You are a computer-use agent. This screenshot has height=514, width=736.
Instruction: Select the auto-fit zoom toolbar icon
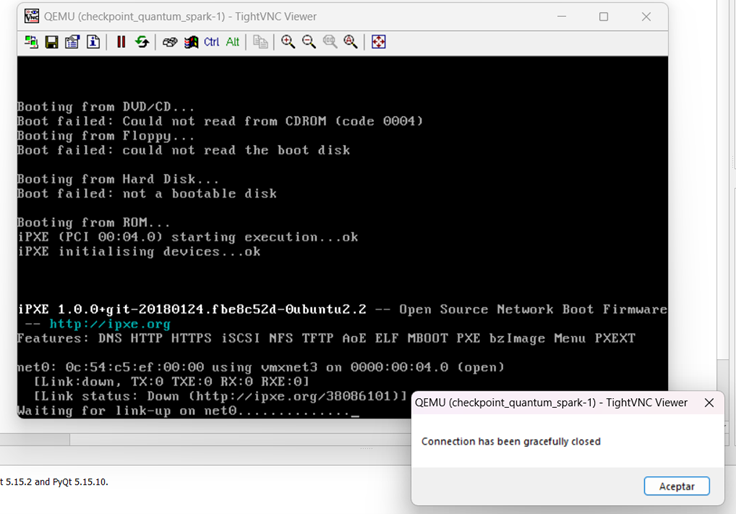pos(351,42)
